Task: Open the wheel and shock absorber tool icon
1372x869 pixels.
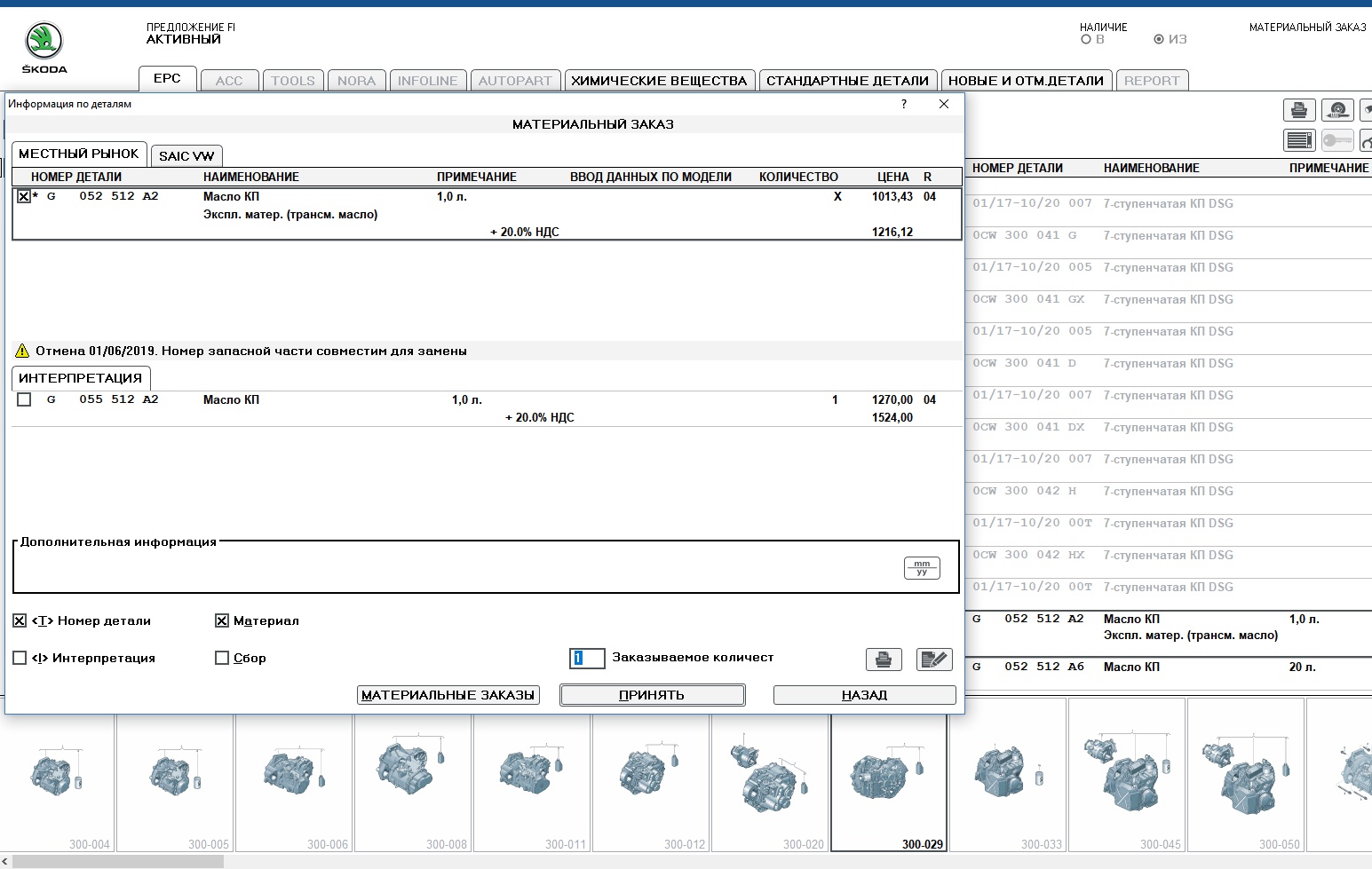Action: 1337,110
